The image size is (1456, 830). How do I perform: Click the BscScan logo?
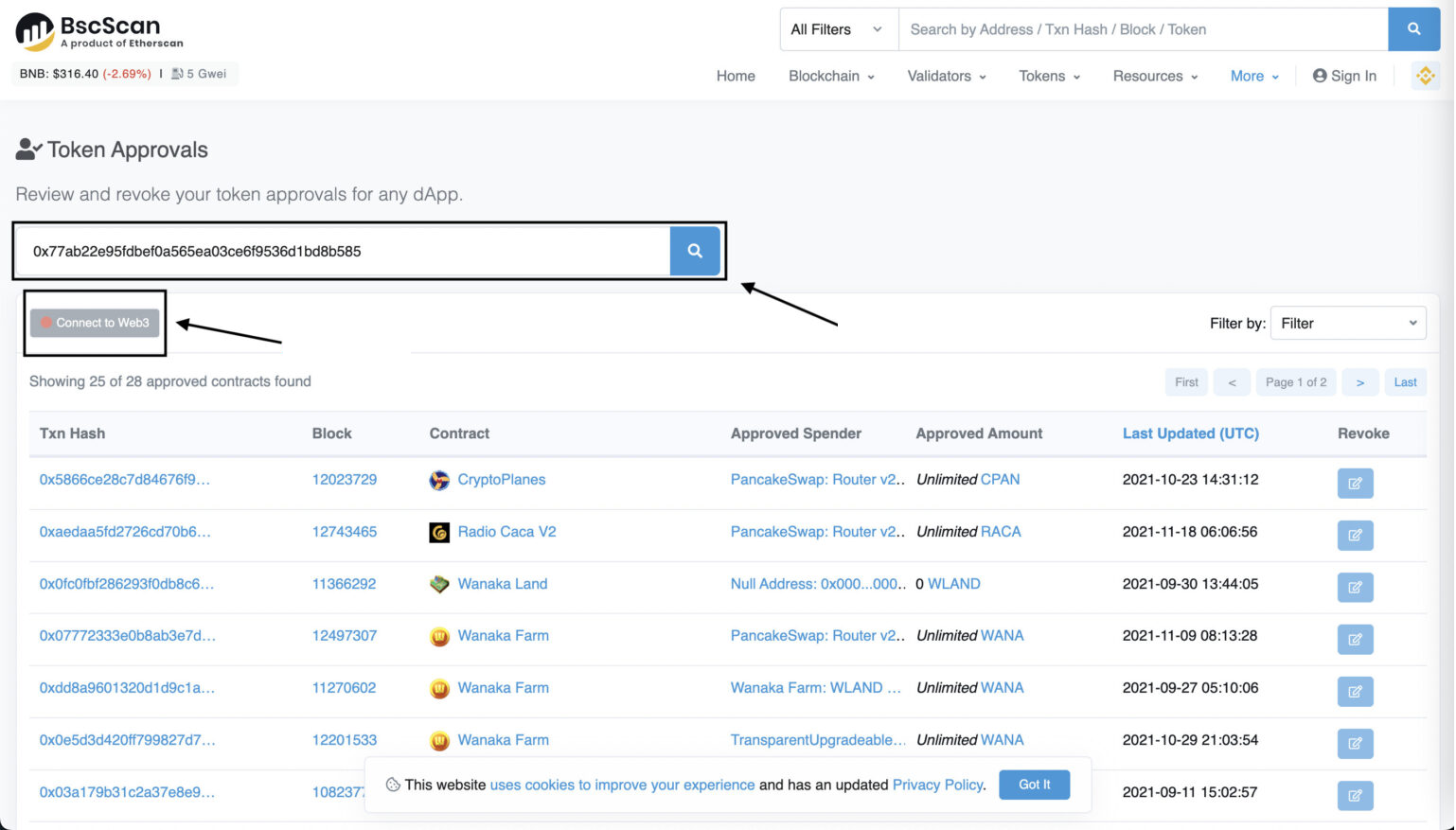tap(99, 31)
